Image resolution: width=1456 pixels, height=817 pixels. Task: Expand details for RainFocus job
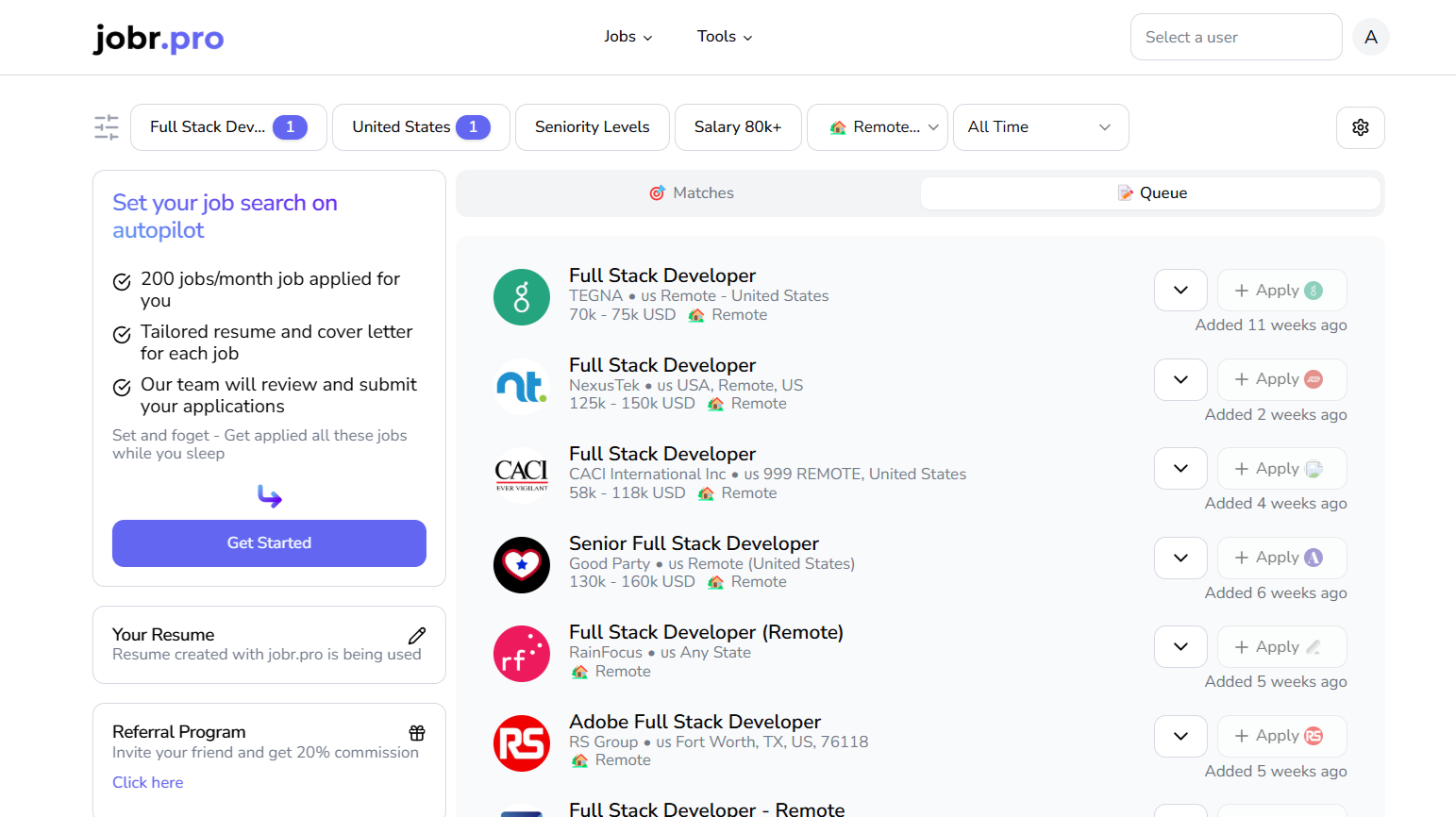pos(1180,646)
